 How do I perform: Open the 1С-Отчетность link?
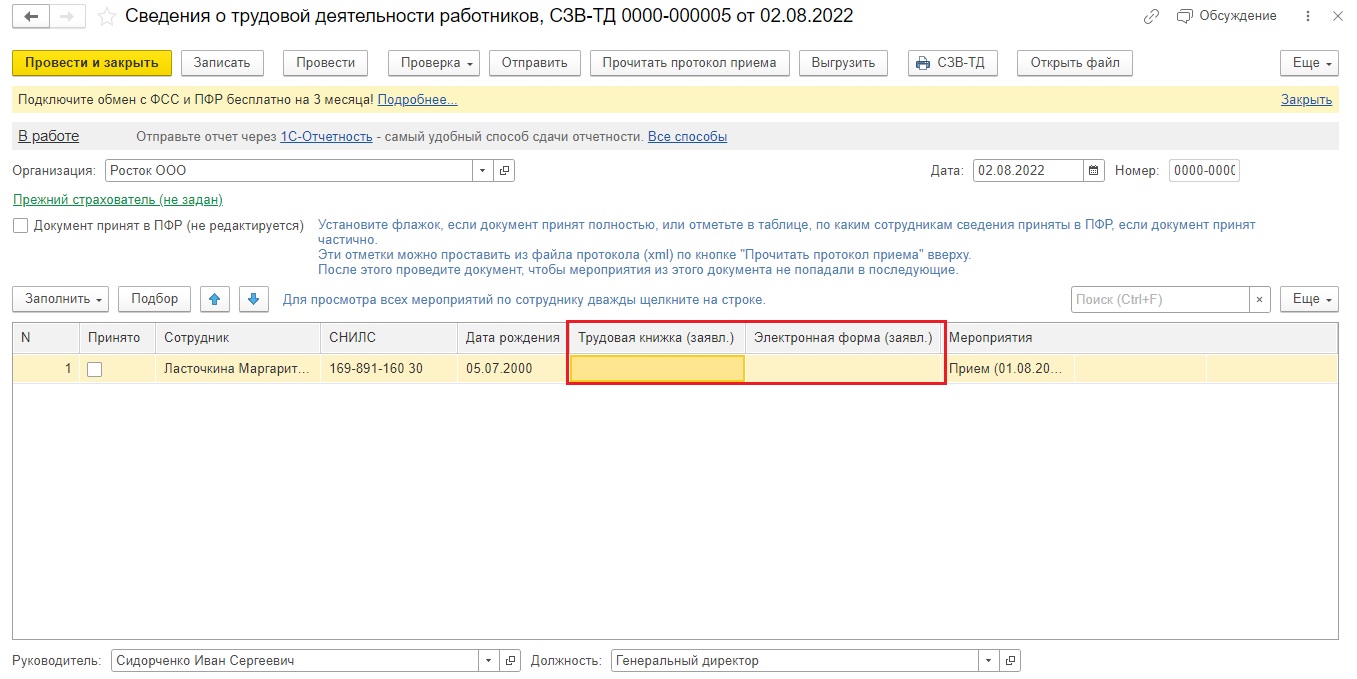pyautogui.click(x=326, y=136)
